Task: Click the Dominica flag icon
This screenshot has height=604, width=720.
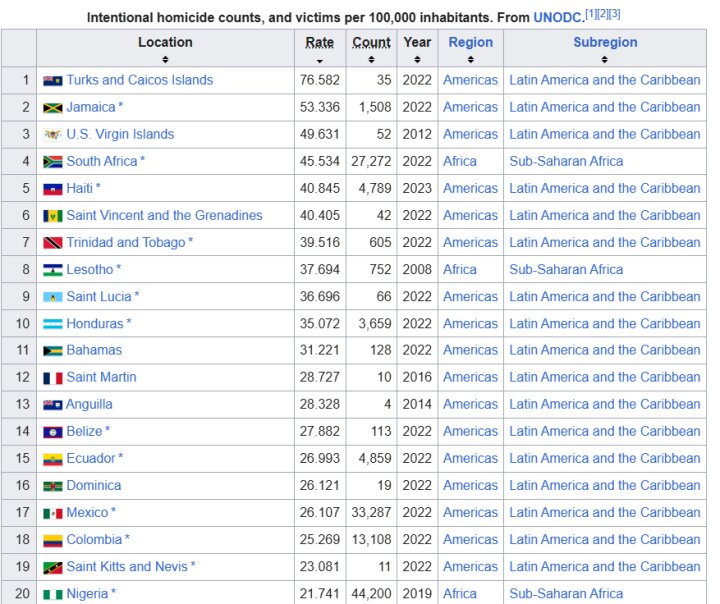Action: (x=53, y=486)
